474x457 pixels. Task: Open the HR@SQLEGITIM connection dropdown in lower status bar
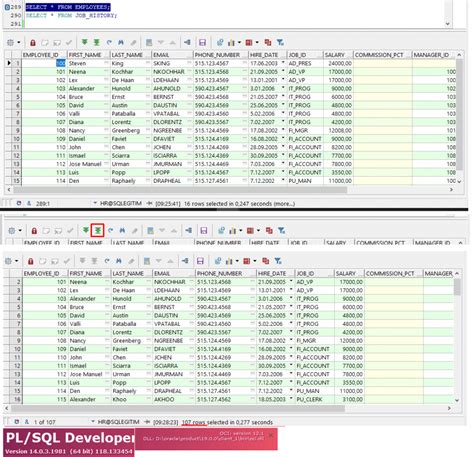pos(93,422)
